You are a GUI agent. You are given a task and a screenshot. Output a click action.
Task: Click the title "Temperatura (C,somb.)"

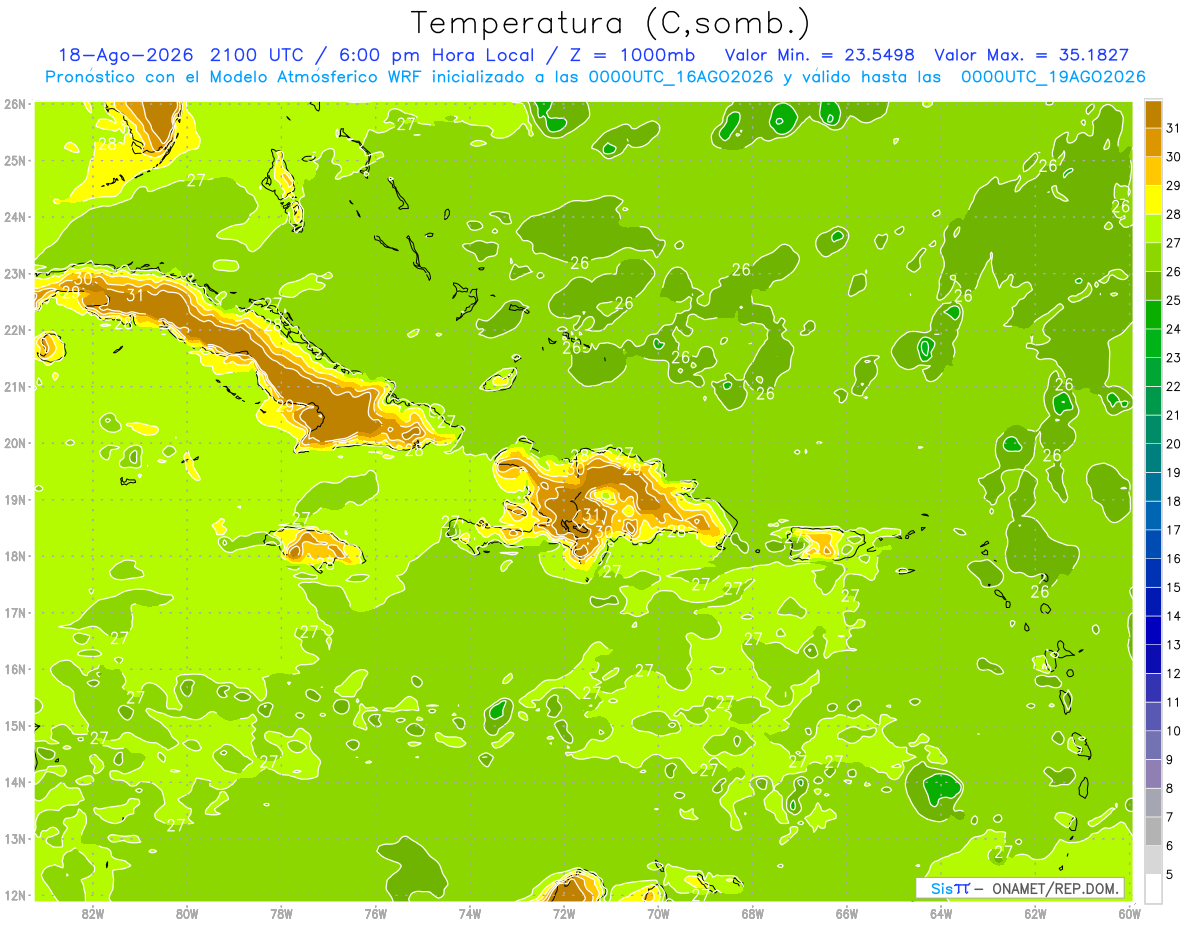[x=611, y=23]
